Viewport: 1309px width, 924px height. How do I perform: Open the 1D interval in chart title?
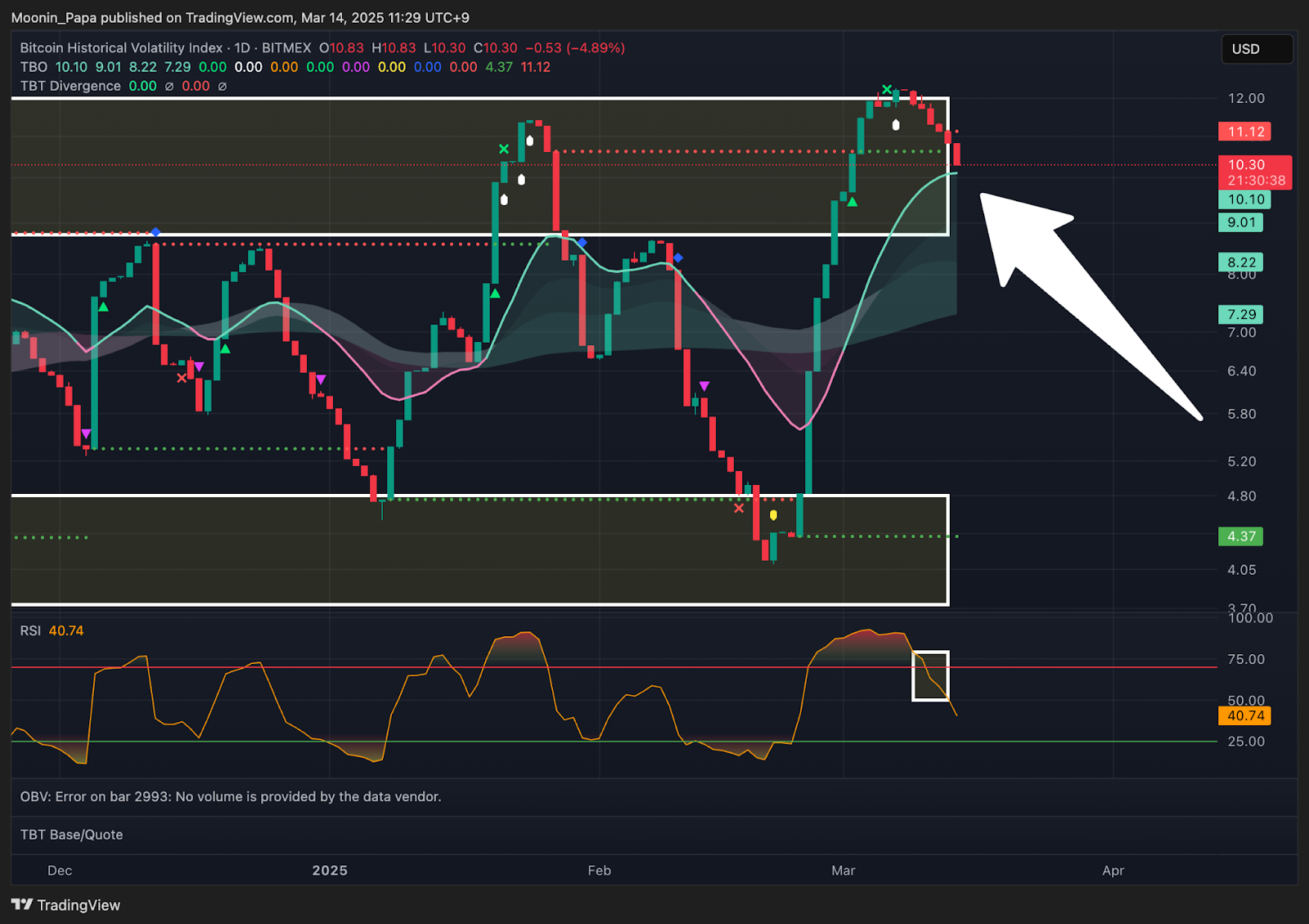coord(242,48)
